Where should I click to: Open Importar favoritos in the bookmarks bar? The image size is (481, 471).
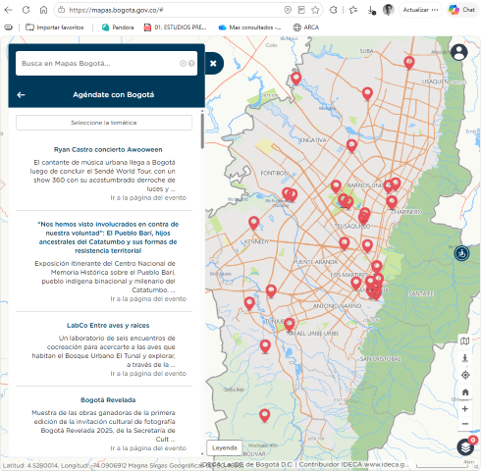click(x=55, y=27)
